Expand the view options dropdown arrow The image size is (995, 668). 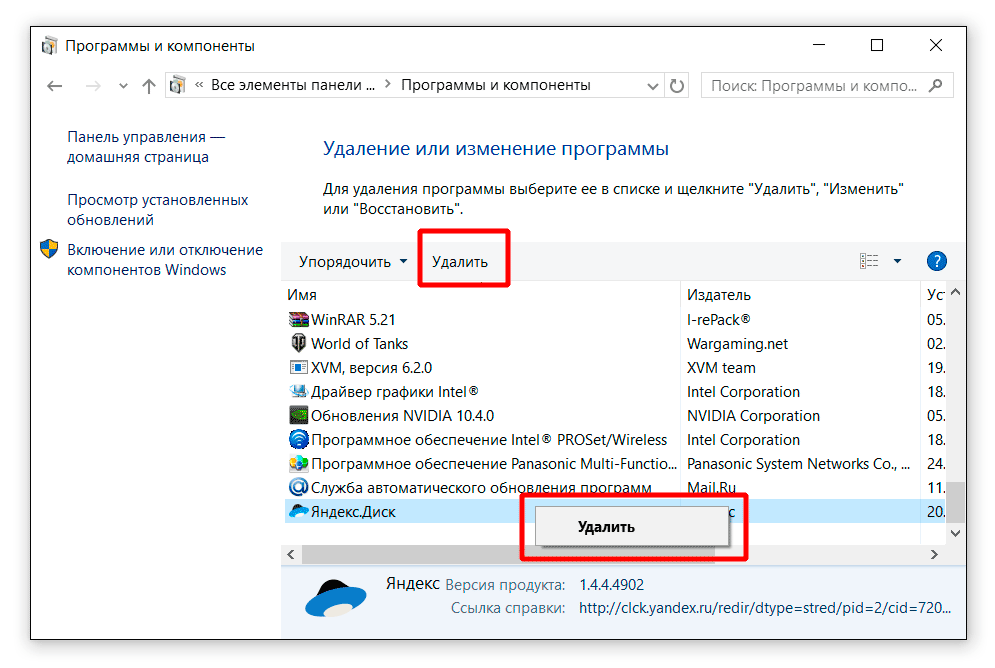click(x=897, y=262)
